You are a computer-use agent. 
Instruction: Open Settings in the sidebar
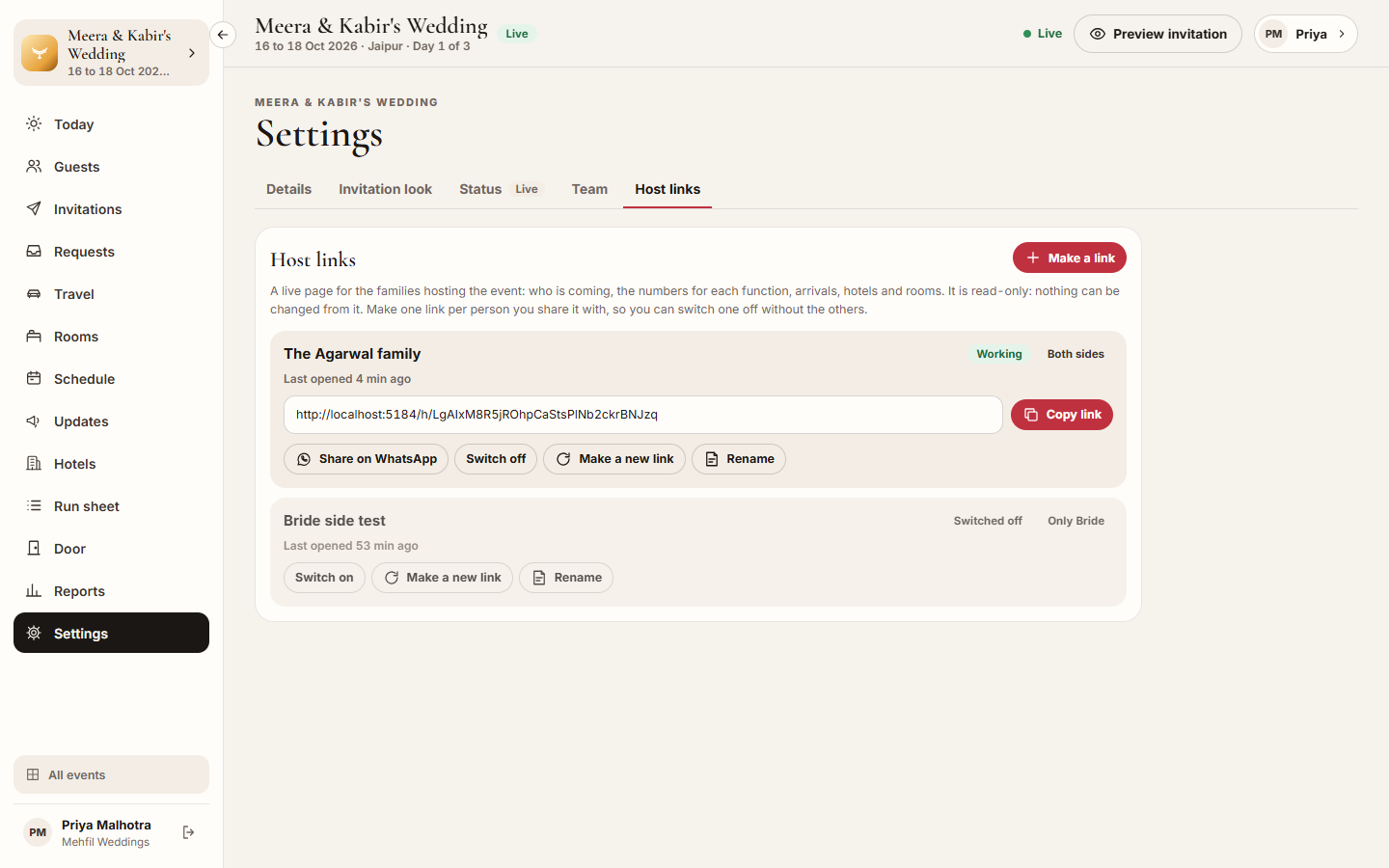[x=111, y=633]
